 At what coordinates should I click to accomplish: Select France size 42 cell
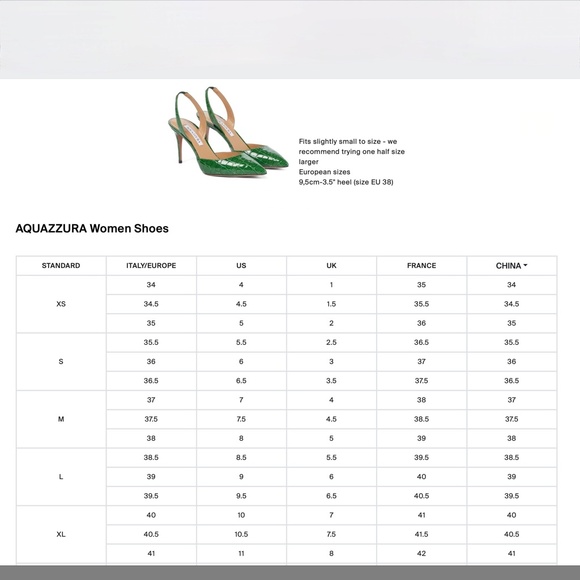[421, 554]
